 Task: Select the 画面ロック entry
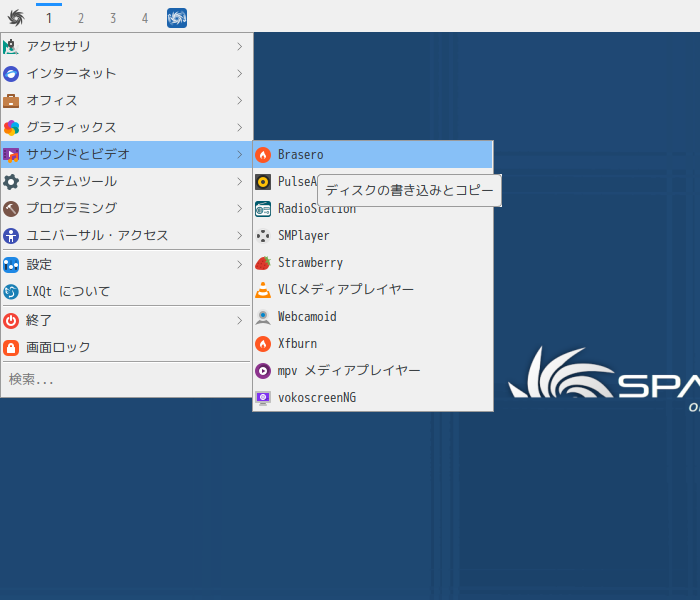[x=127, y=348]
